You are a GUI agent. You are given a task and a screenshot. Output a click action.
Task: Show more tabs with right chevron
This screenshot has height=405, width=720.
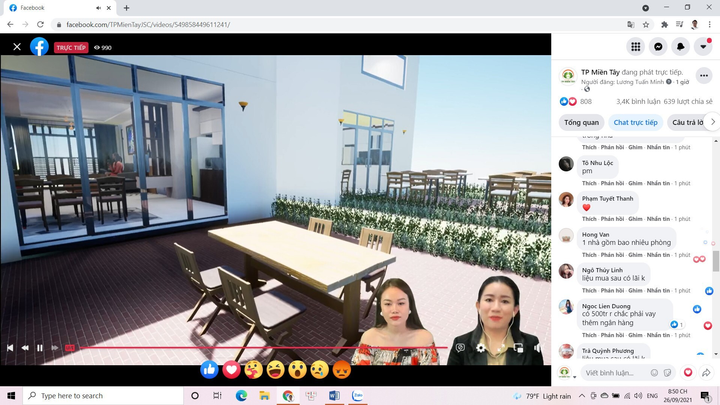(713, 122)
